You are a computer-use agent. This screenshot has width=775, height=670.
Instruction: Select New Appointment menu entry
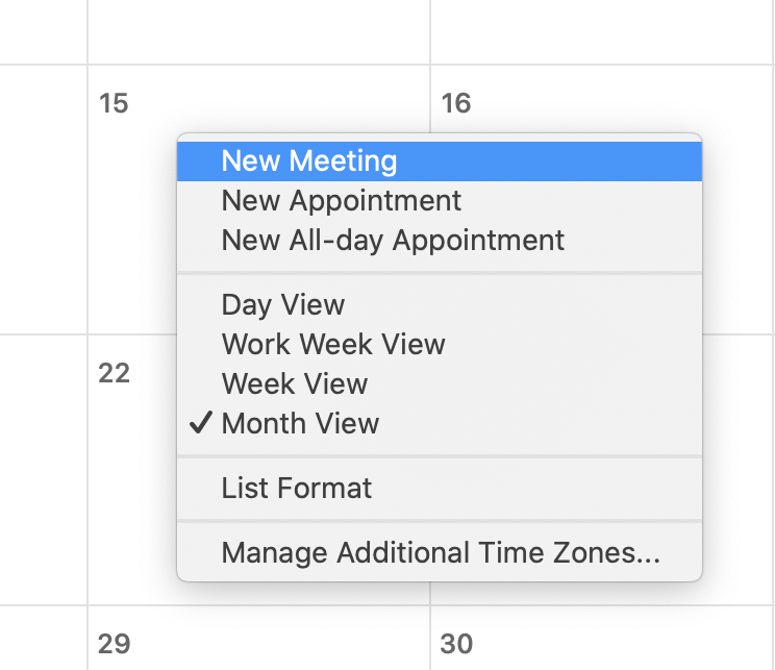341,201
